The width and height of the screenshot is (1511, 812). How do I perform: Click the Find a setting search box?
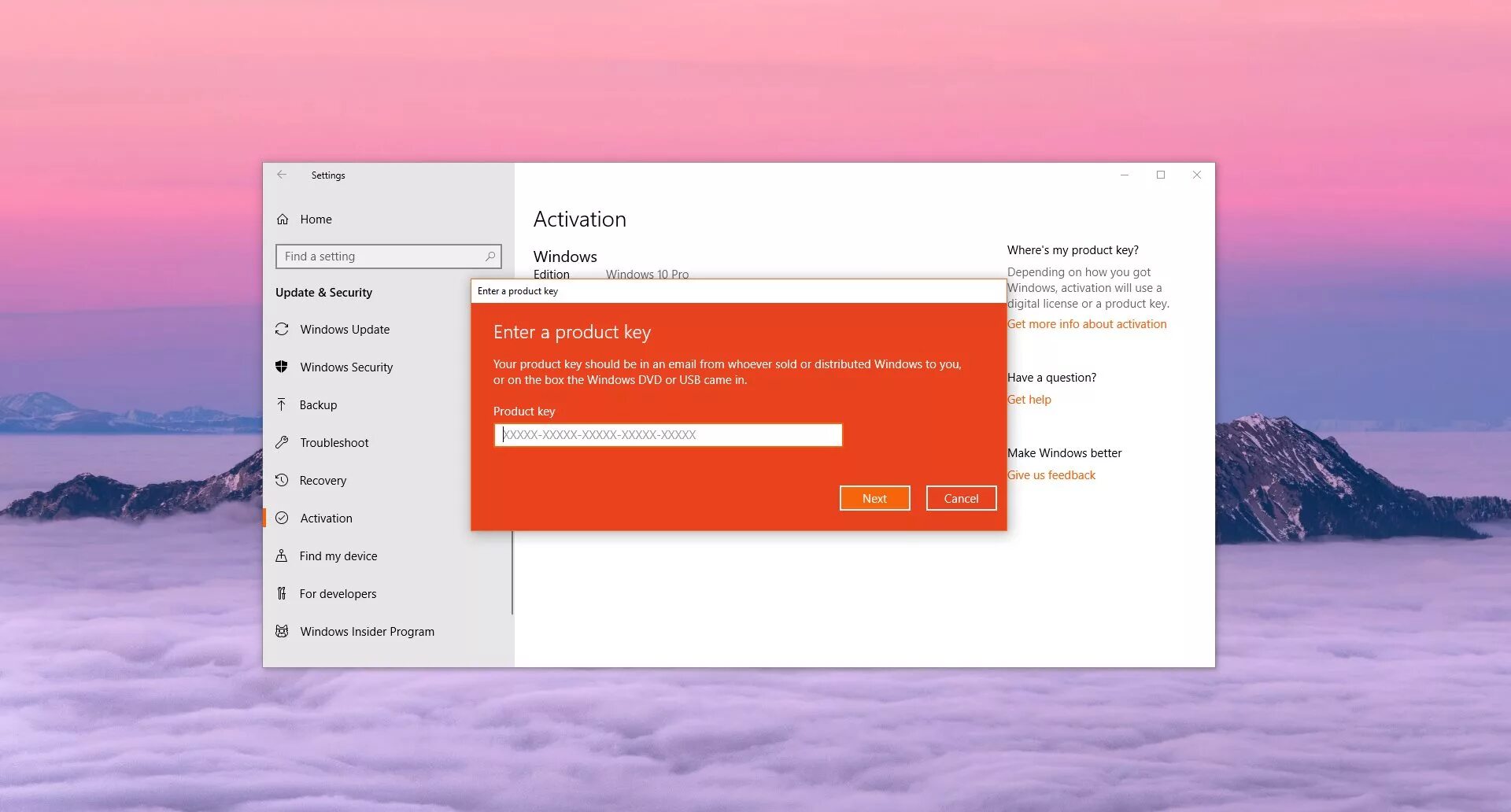(388, 257)
